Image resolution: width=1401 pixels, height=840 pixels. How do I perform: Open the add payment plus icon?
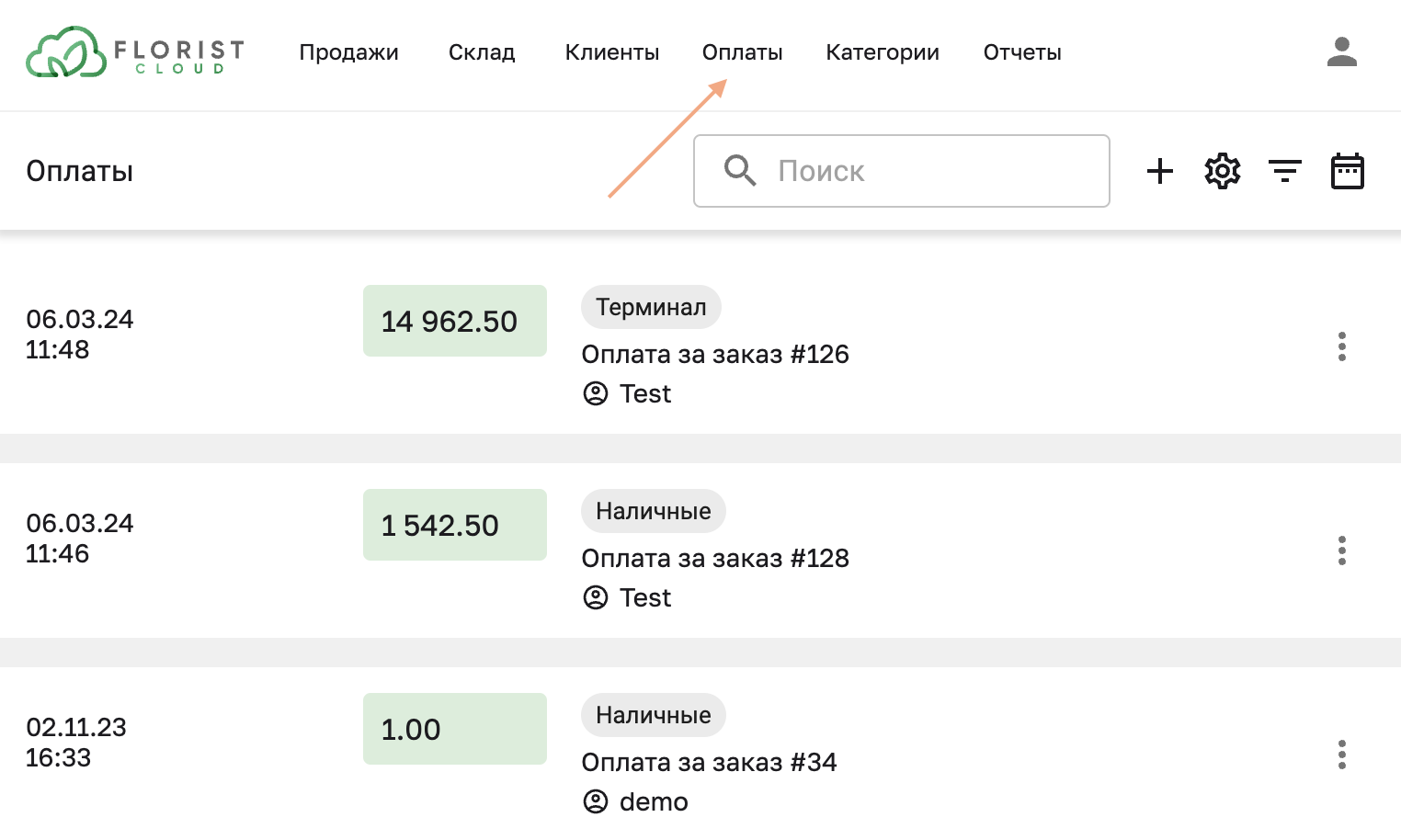[1160, 171]
